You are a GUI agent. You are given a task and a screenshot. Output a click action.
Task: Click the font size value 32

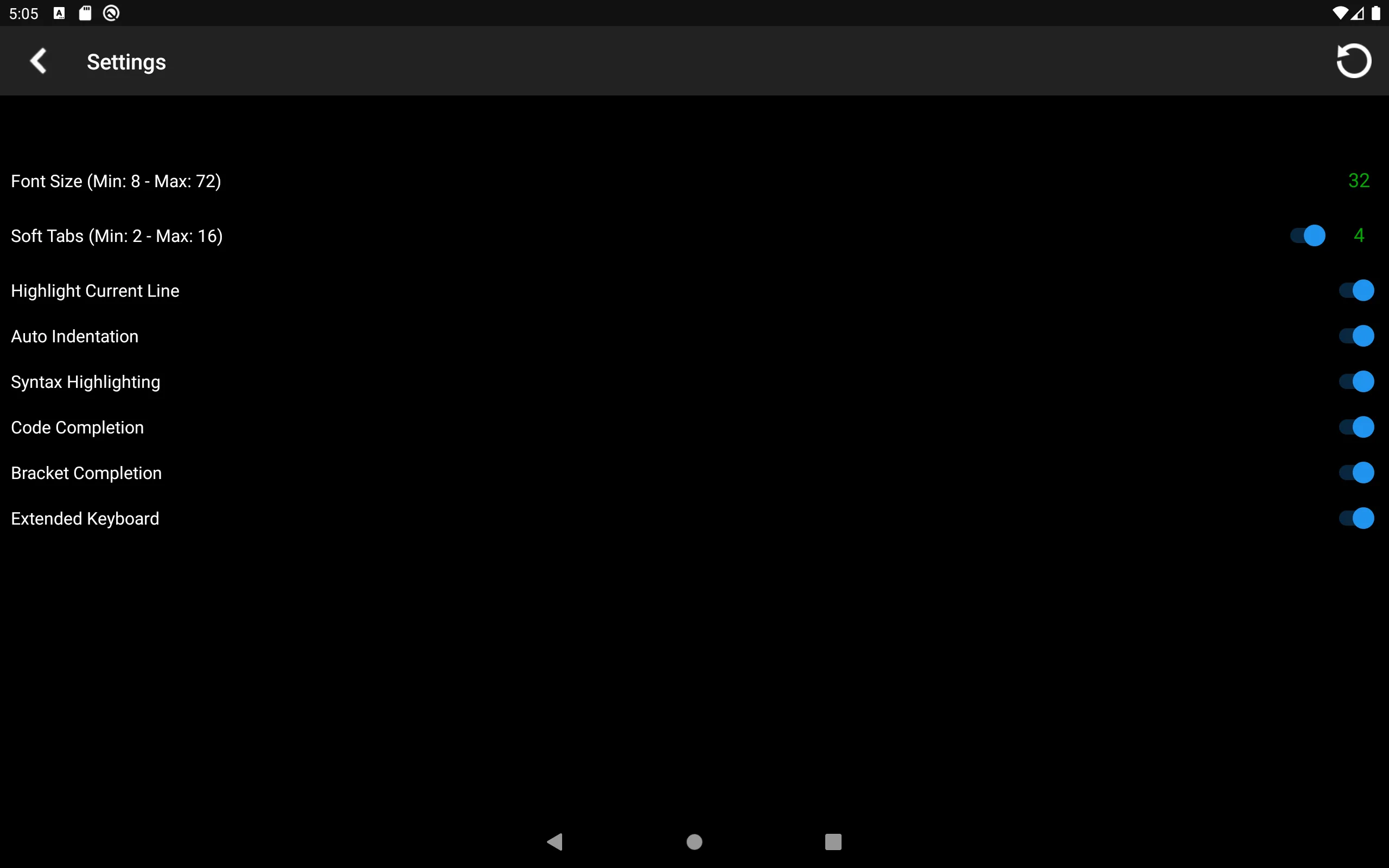(1358, 181)
